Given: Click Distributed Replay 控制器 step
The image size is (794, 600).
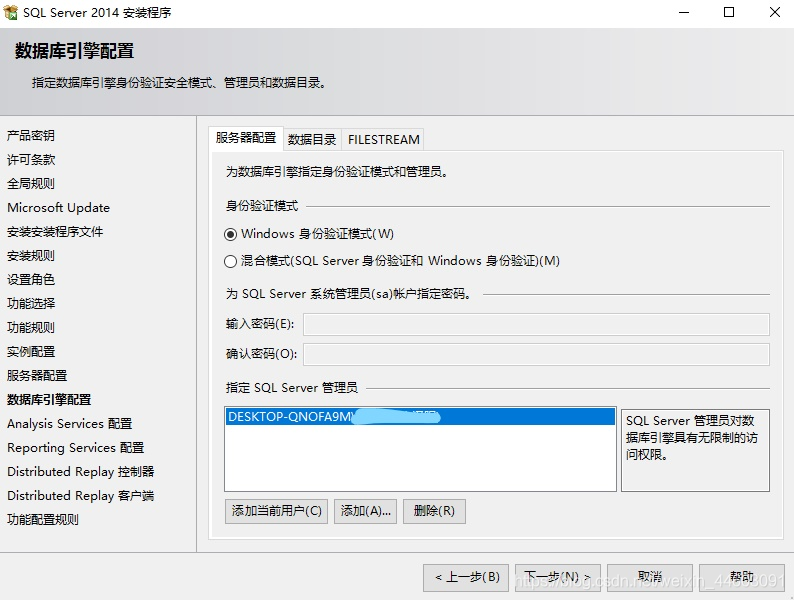Looking at the screenshot, I should pyautogui.click(x=81, y=472).
